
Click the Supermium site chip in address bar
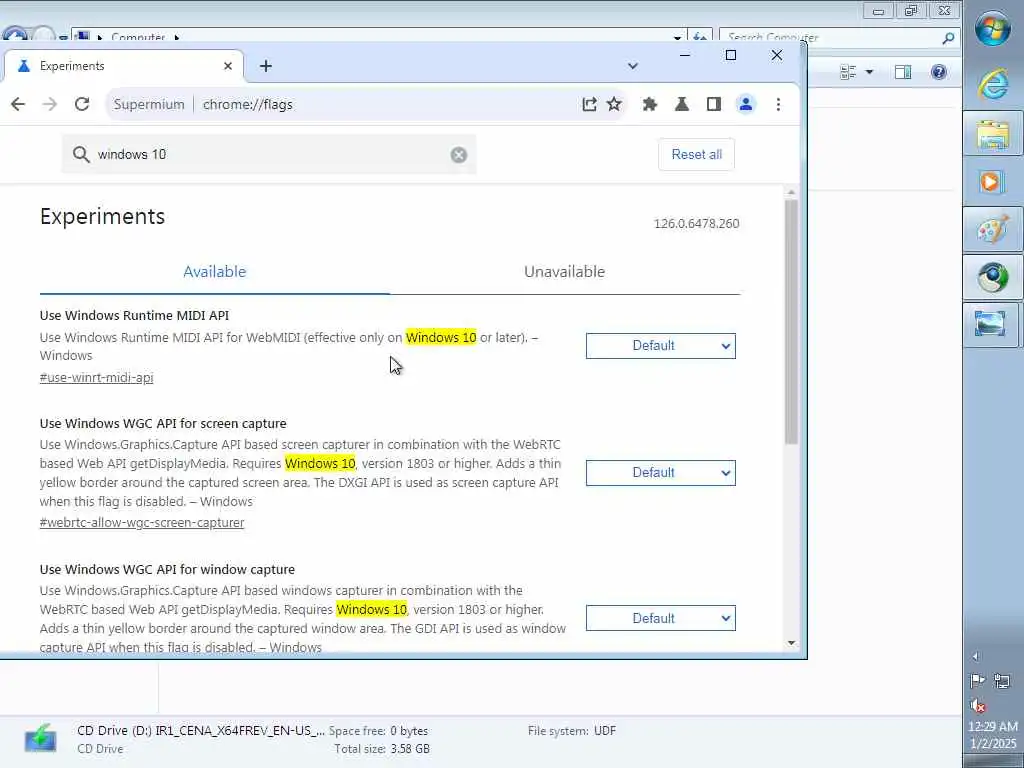pyautogui.click(x=149, y=104)
